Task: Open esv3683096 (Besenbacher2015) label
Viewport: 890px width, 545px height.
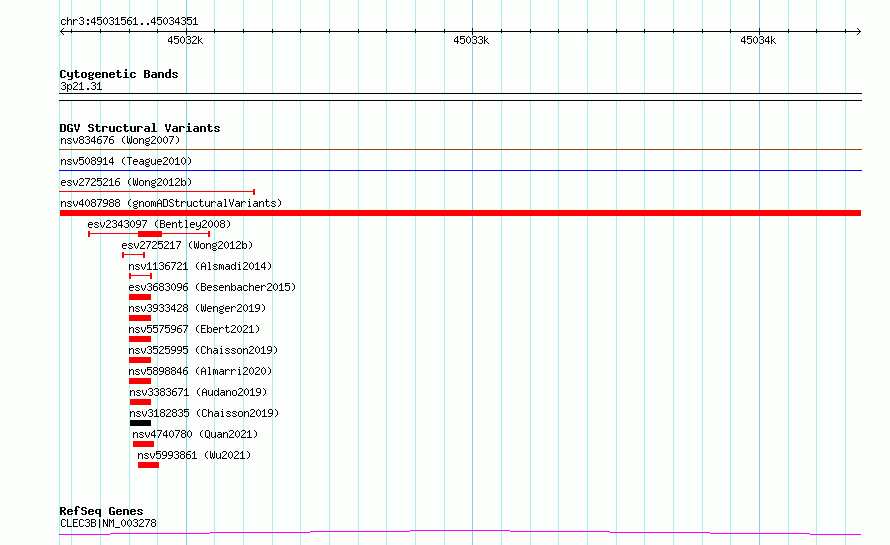Action: point(212,287)
